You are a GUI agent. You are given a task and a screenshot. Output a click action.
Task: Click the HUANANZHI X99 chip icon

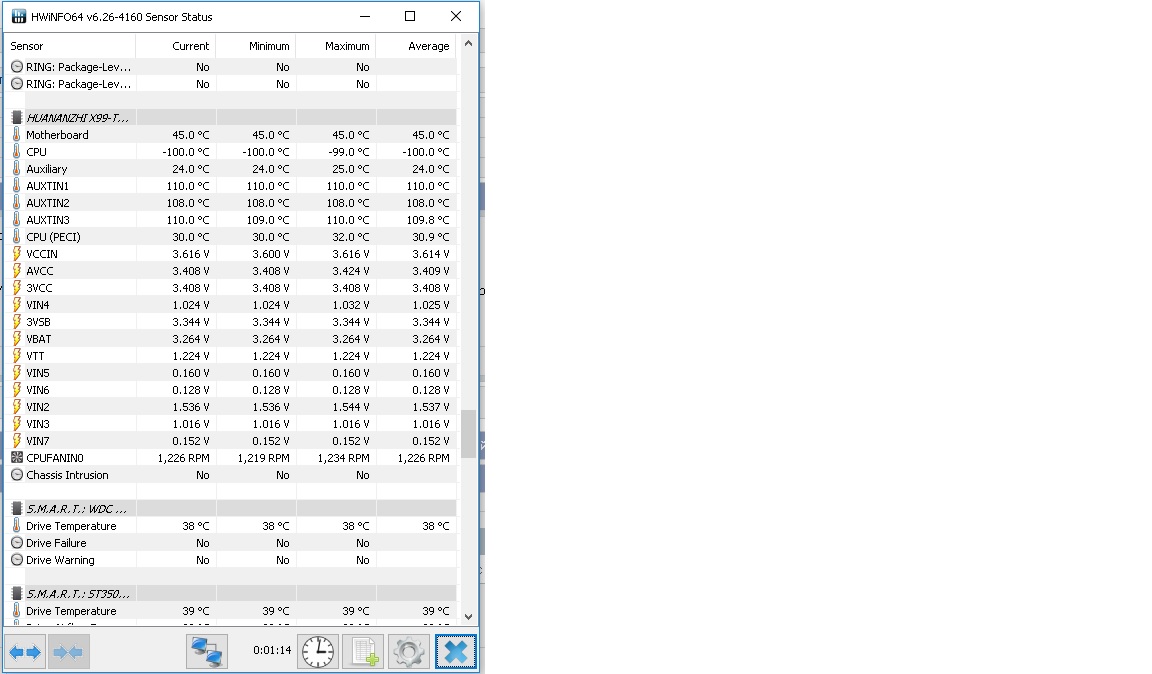17,118
